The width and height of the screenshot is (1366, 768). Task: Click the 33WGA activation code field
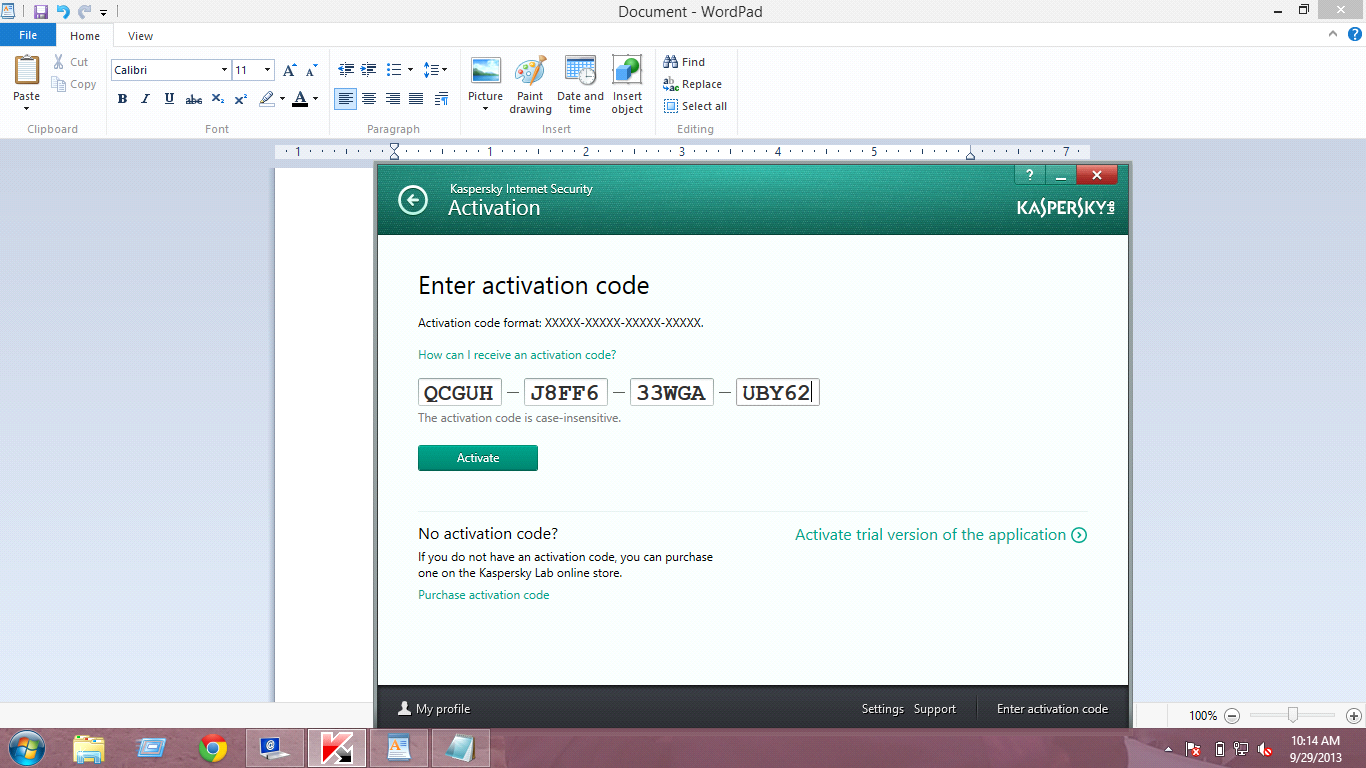[x=672, y=392]
